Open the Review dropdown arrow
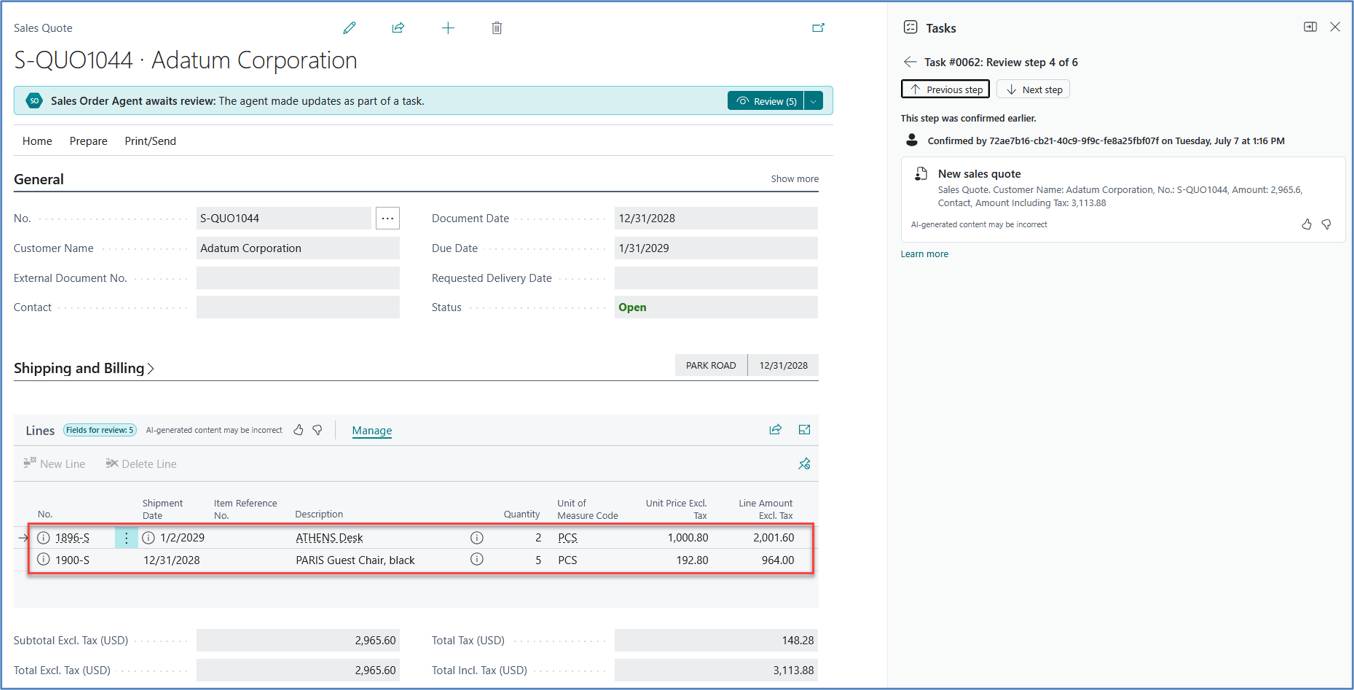The width and height of the screenshot is (1354, 690). pyautogui.click(x=814, y=101)
